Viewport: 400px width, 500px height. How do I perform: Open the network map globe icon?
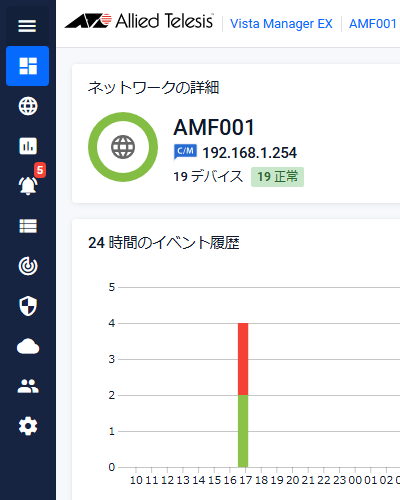pos(28,106)
